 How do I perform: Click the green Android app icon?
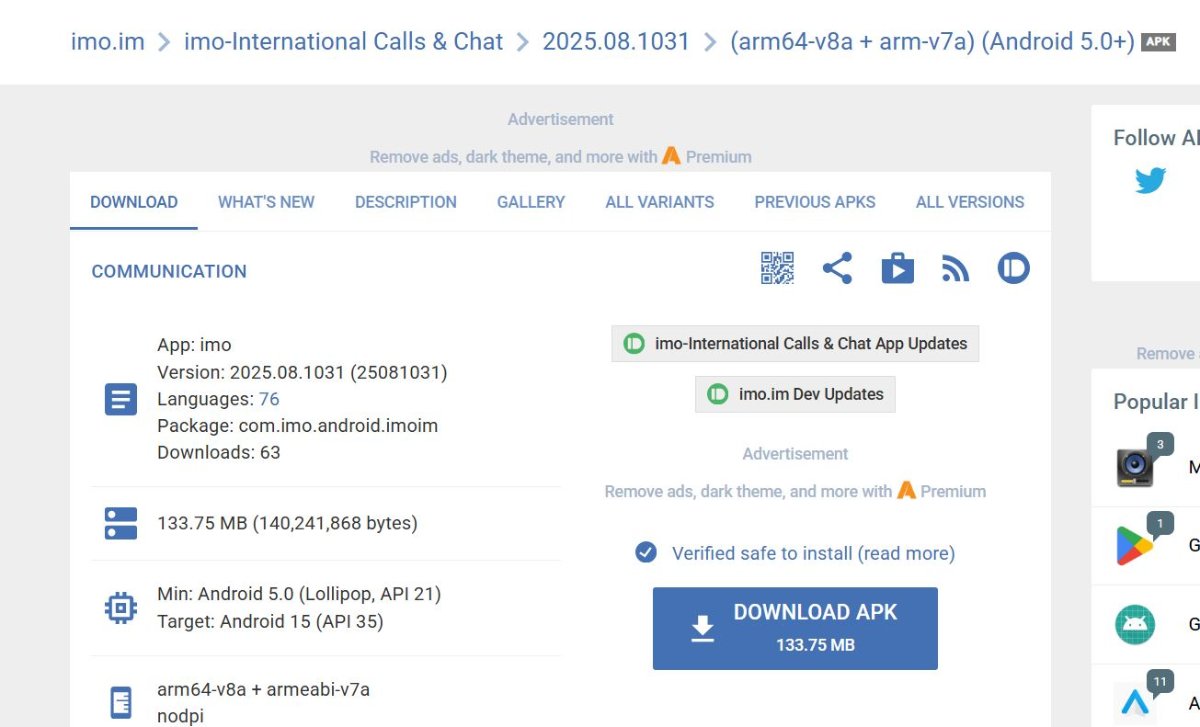click(1135, 625)
